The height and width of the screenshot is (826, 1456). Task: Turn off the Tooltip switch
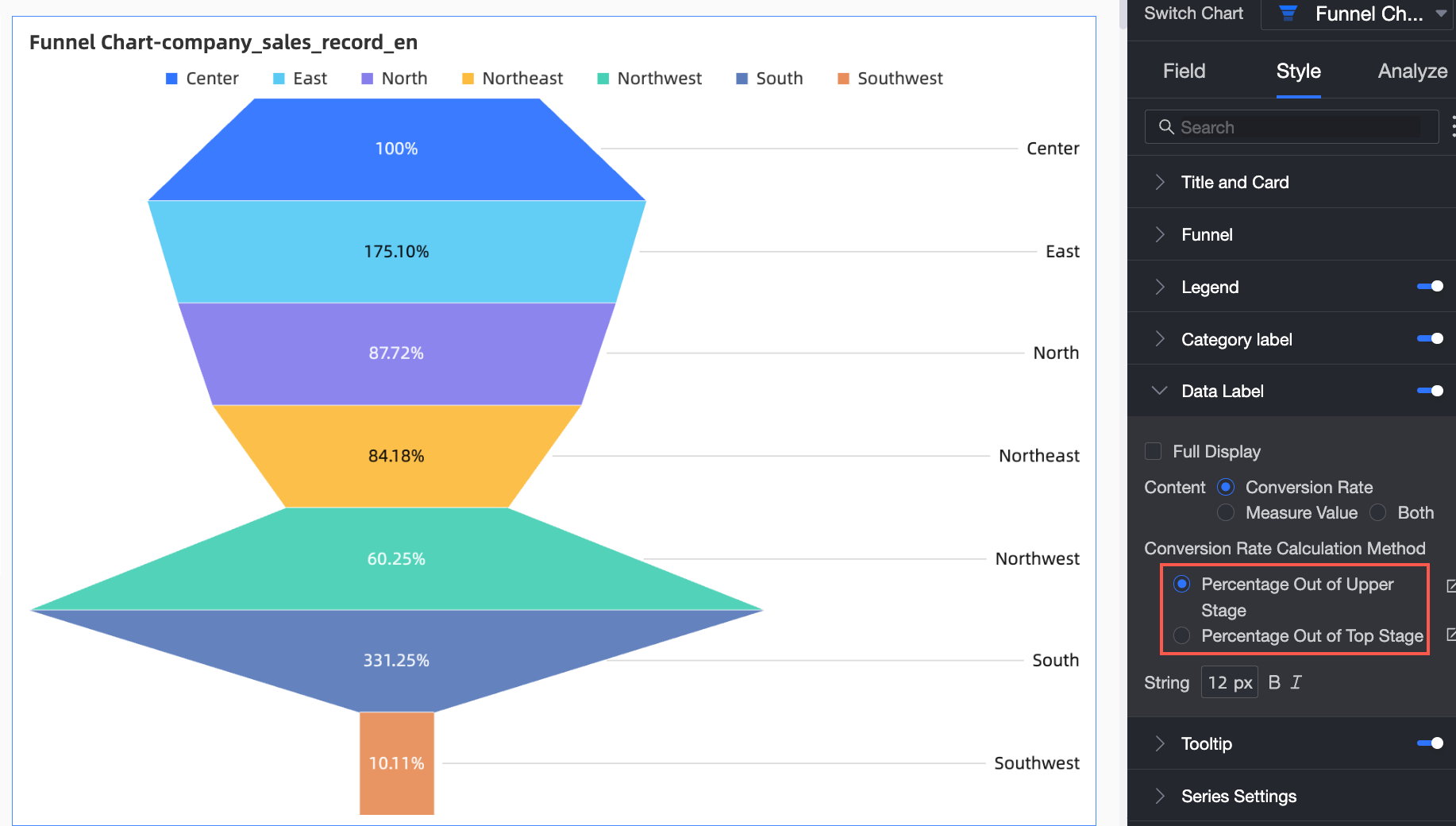click(1431, 743)
